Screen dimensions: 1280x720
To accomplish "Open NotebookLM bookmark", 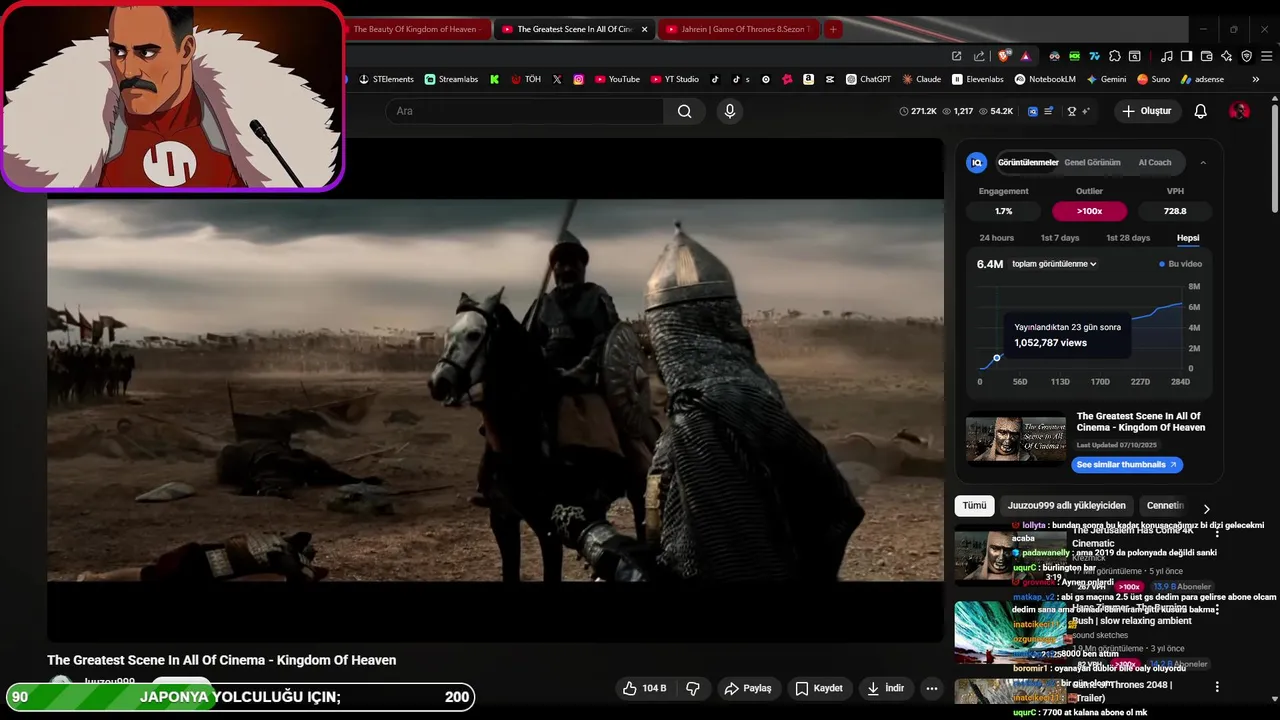I will 1045,79.
